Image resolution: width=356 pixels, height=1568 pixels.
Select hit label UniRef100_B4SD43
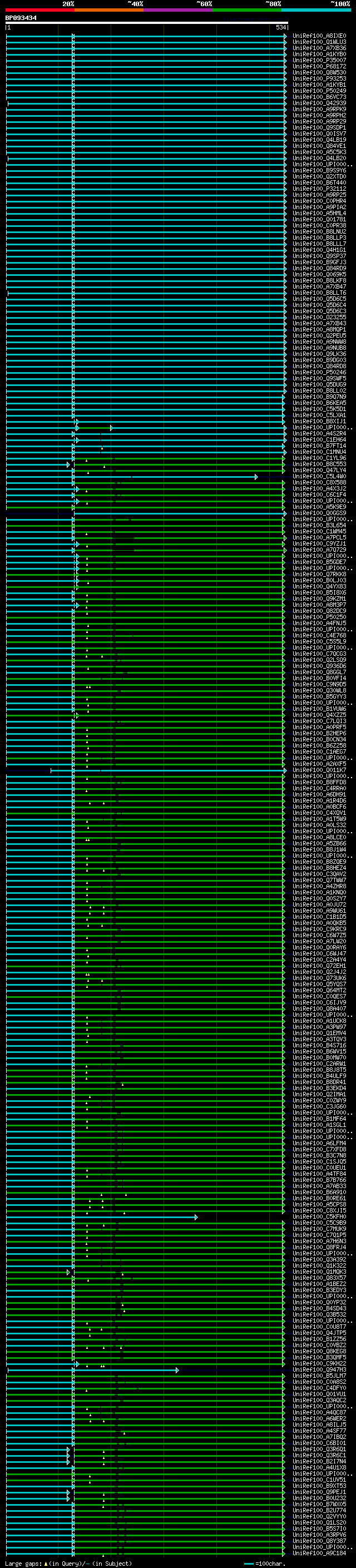[x=319, y=1308]
